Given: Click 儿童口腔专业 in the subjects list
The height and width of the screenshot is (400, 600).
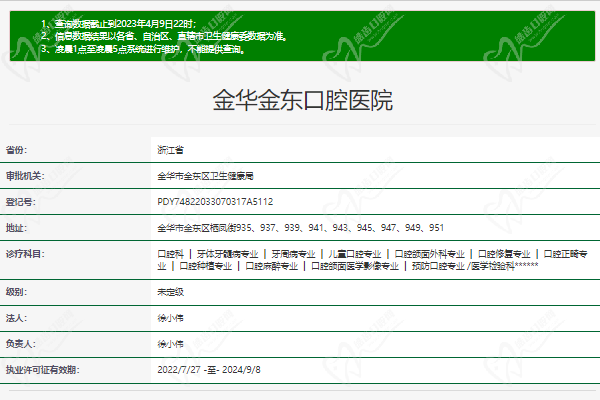Looking at the screenshot, I should click(x=355, y=254).
